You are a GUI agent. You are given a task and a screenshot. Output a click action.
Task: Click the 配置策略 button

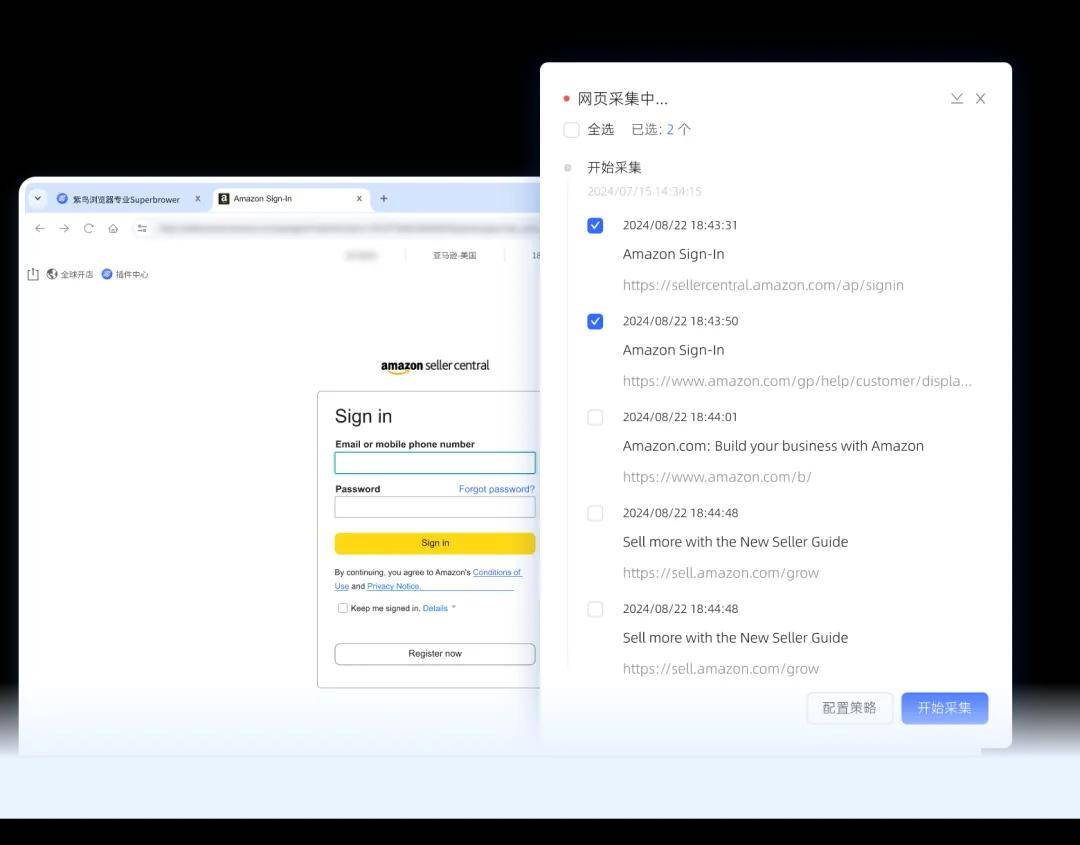click(849, 708)
